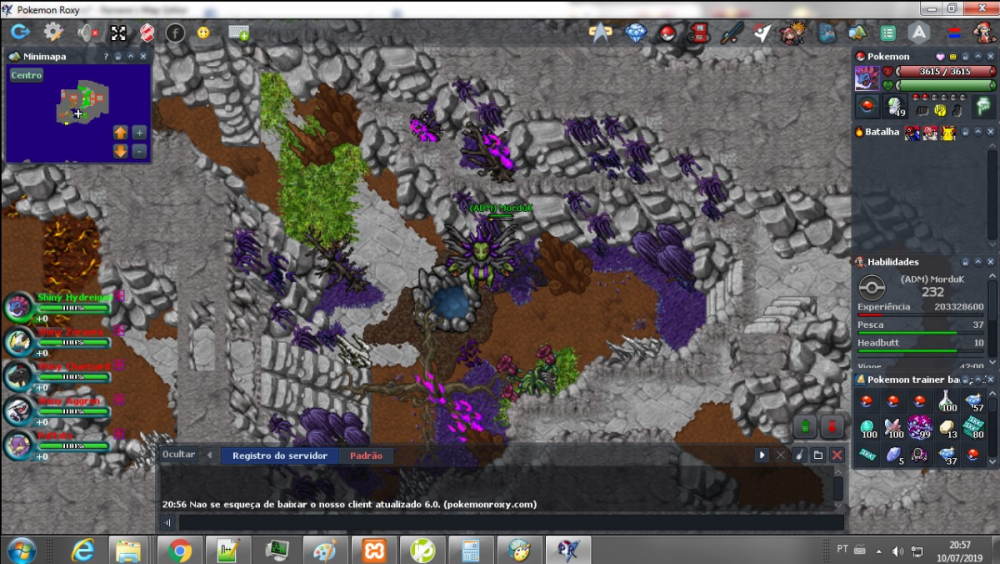Zoom in on the minimap
This screenshot has height=564, width=1000.
tap(139, 132)
